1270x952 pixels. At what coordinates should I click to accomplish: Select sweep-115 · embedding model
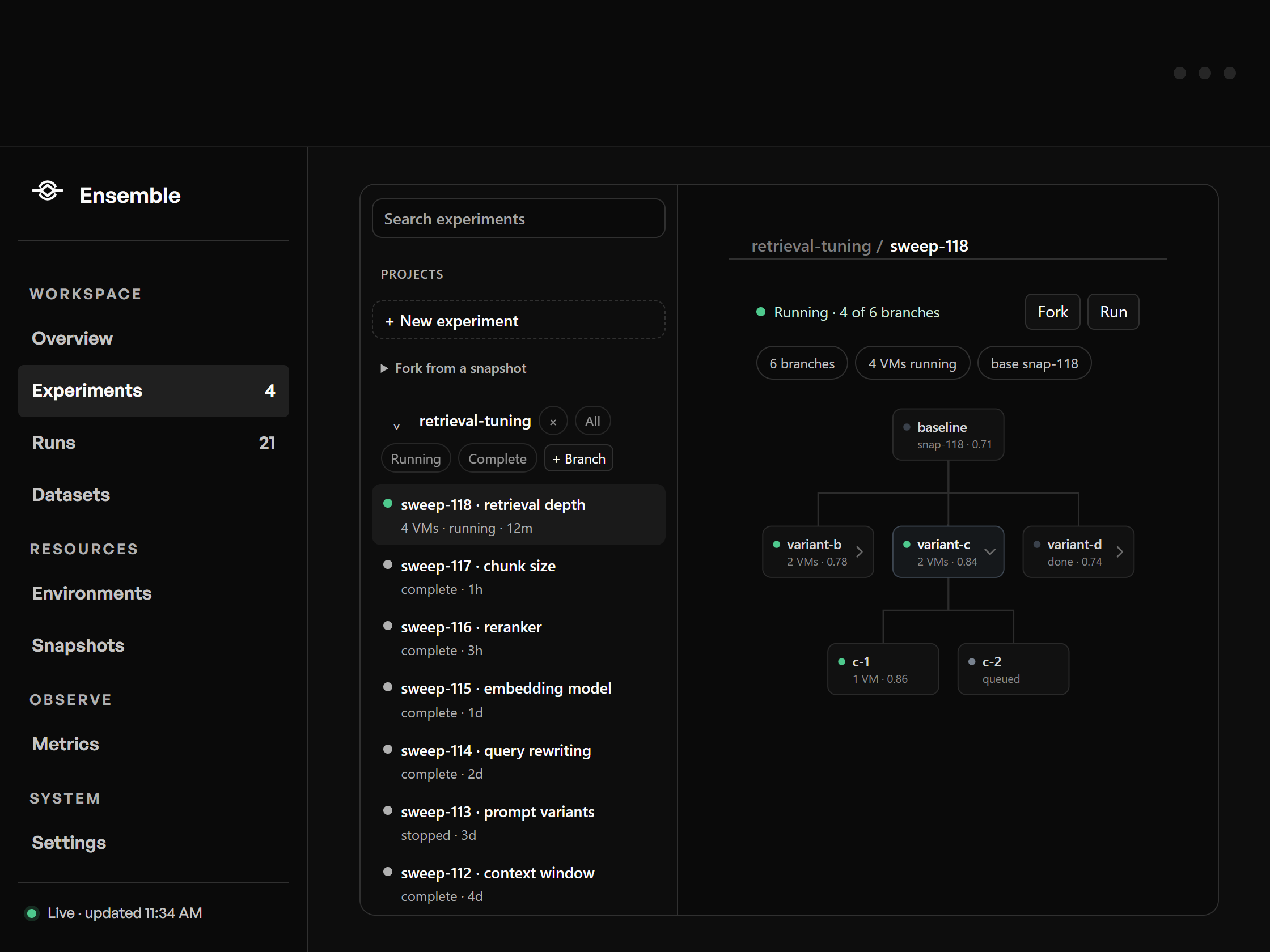518,700
